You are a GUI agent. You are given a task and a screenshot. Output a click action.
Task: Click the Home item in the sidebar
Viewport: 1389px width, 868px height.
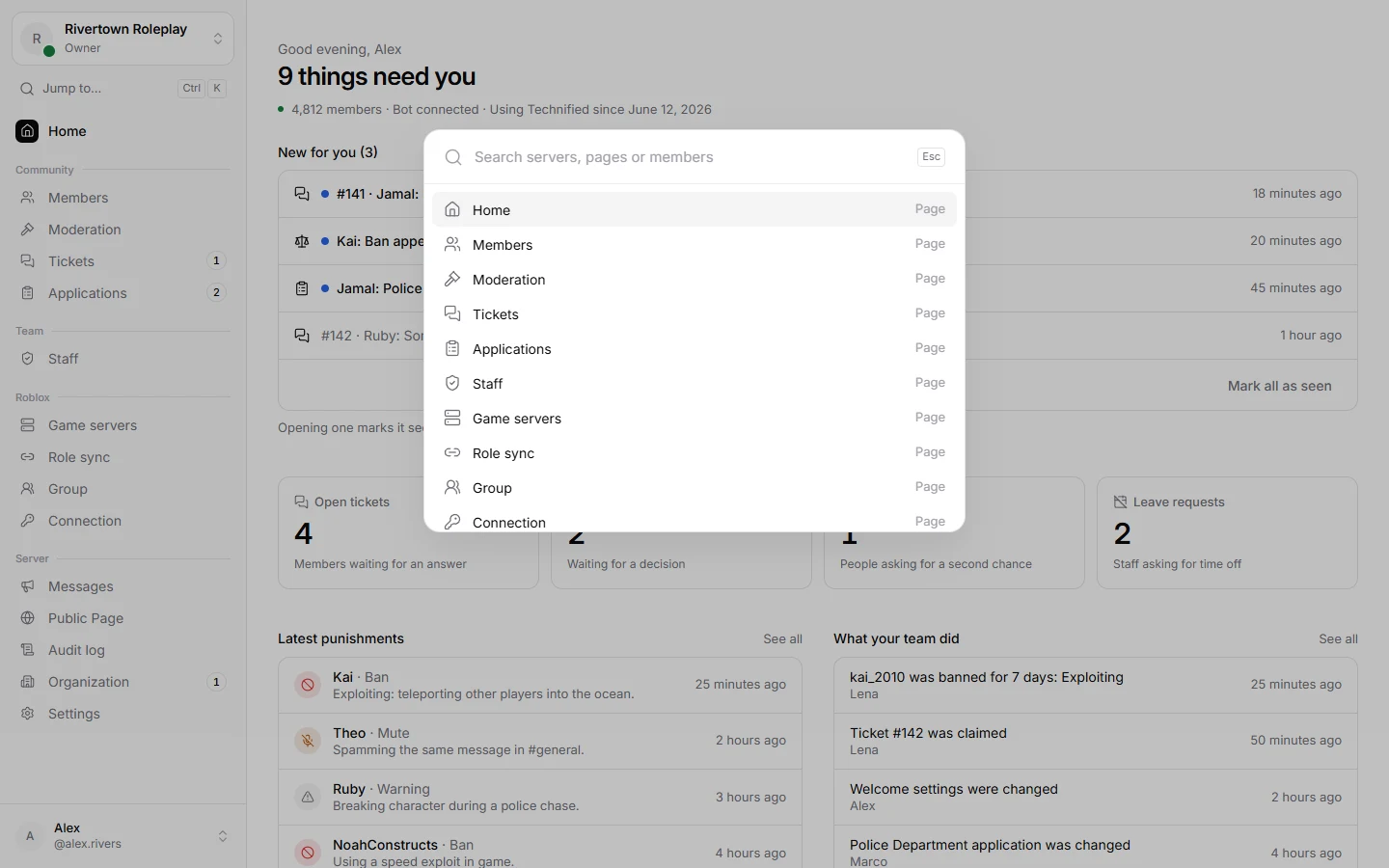(123, 131)
